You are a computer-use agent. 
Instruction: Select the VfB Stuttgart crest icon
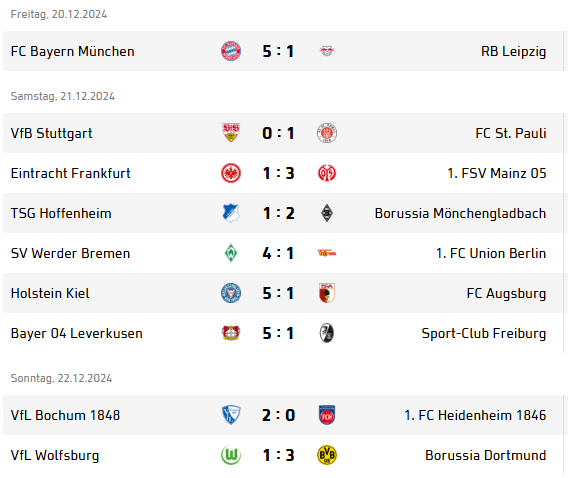(231, 133)
